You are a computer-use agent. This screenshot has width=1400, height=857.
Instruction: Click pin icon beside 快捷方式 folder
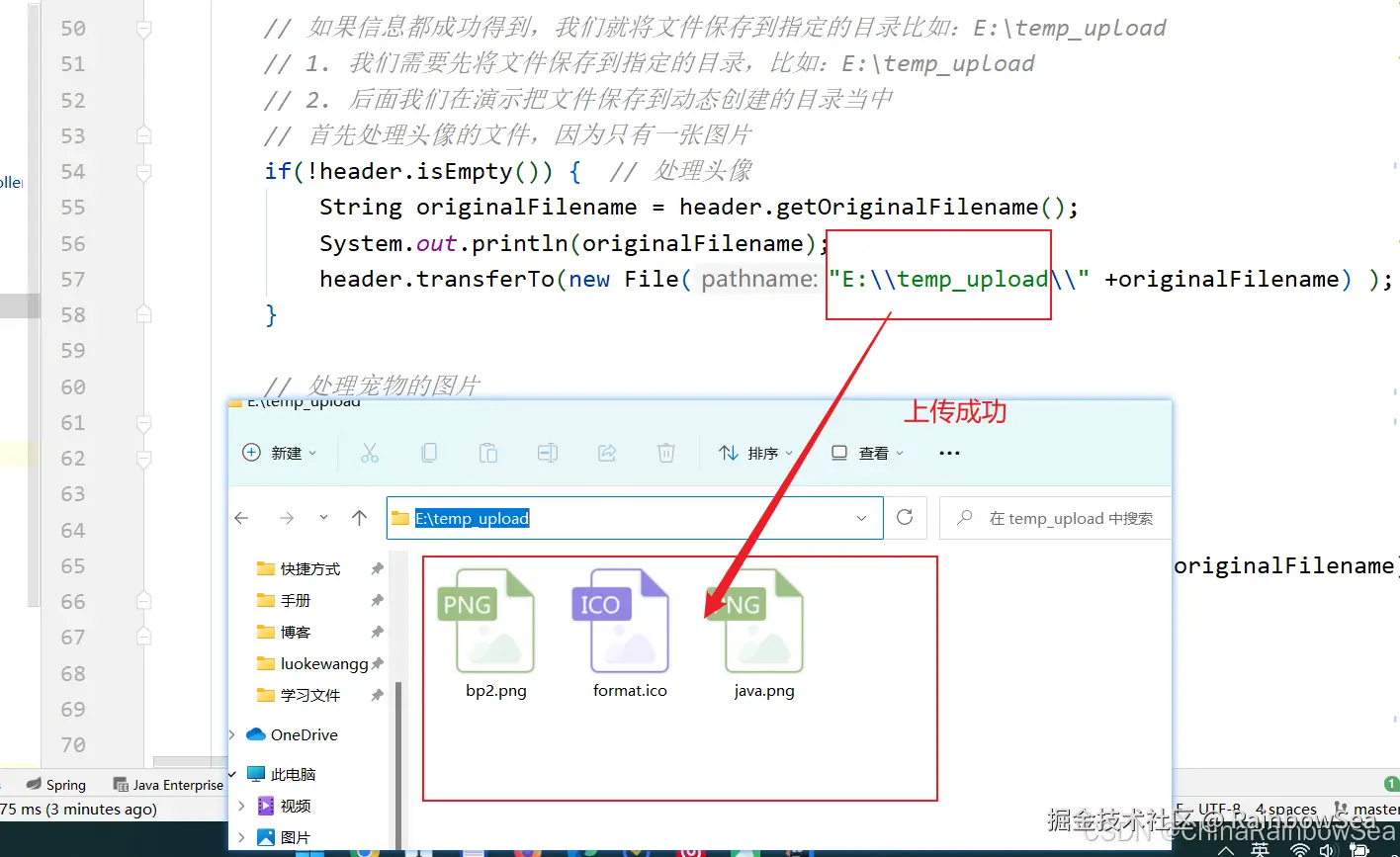tap(377, 568)
